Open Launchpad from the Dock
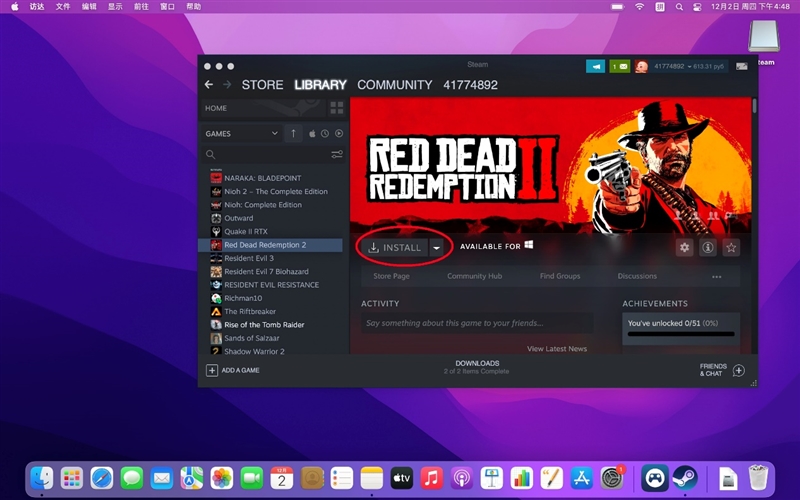Viewport: 800px width, 500px height. [72, 478]
